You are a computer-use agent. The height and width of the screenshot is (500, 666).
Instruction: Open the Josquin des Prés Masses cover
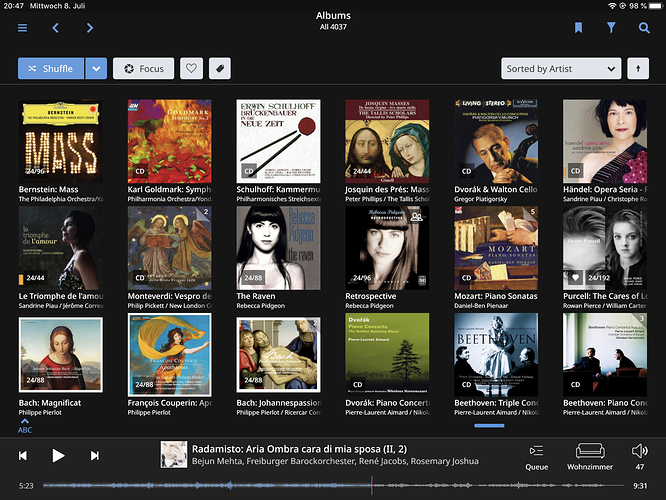tap(387, 141)
